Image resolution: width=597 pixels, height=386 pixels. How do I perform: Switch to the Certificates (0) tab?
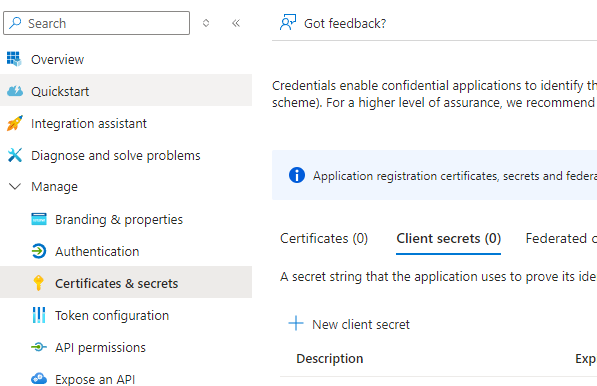324,239
